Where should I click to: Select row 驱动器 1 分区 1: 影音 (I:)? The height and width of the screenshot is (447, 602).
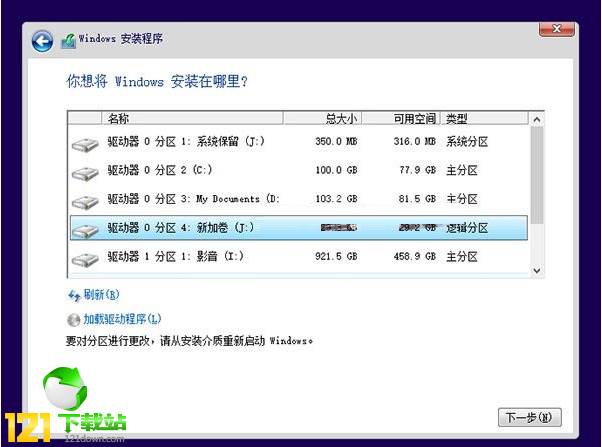click(x=299, y=256)
